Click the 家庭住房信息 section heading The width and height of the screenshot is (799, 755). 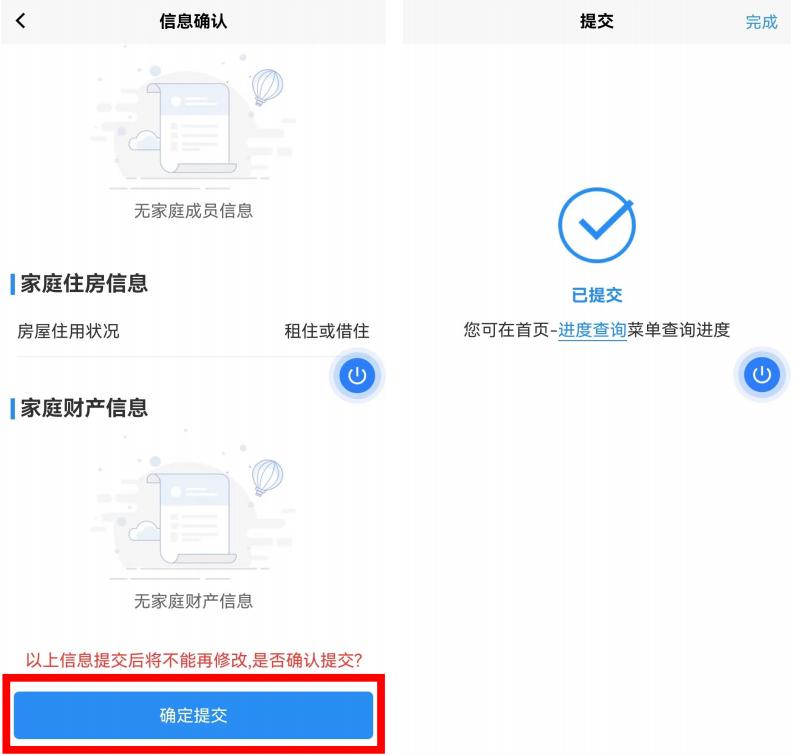pos(84,283)
